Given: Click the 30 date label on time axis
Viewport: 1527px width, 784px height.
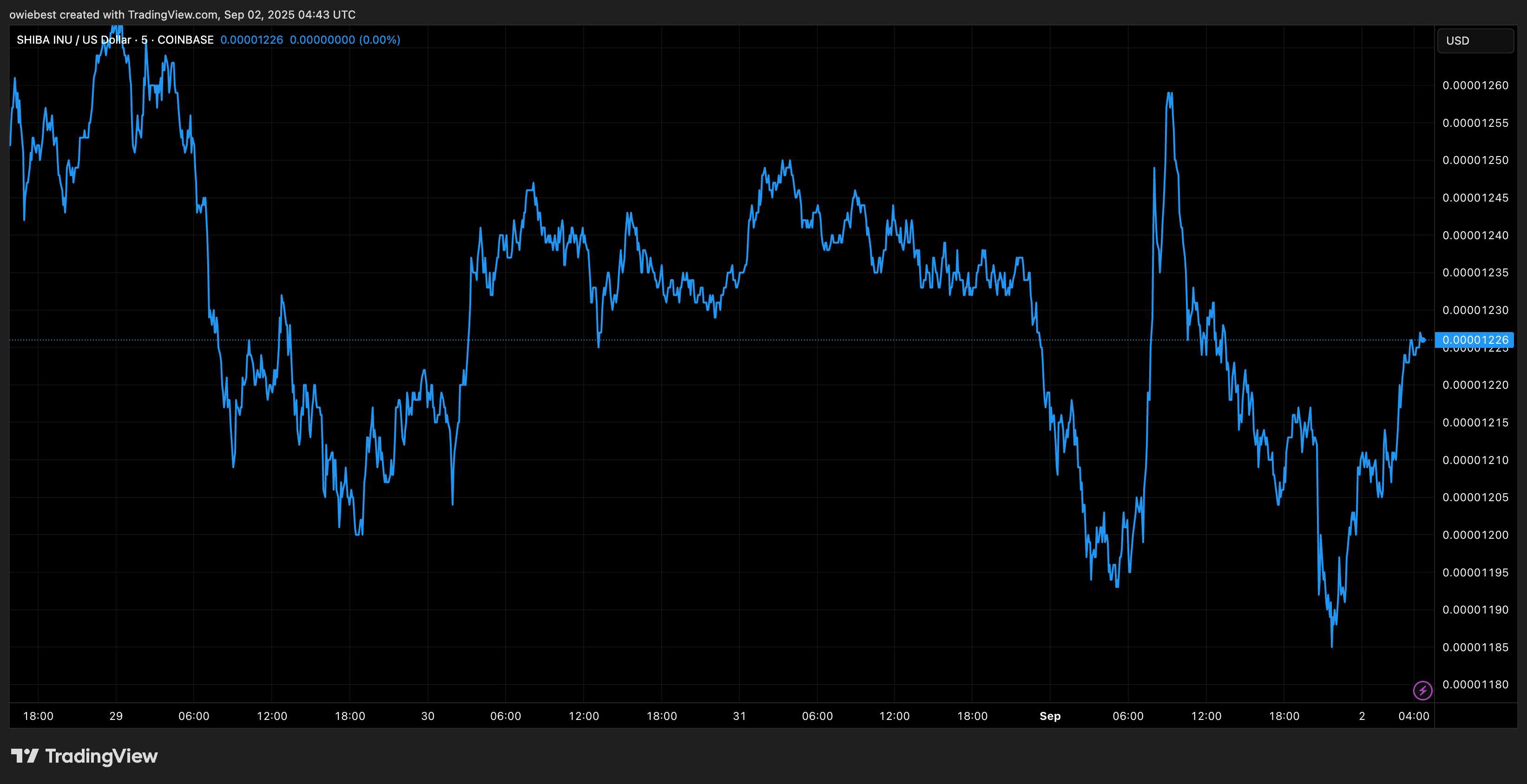Looking at the screenshot, I should (x=428, y=716).
